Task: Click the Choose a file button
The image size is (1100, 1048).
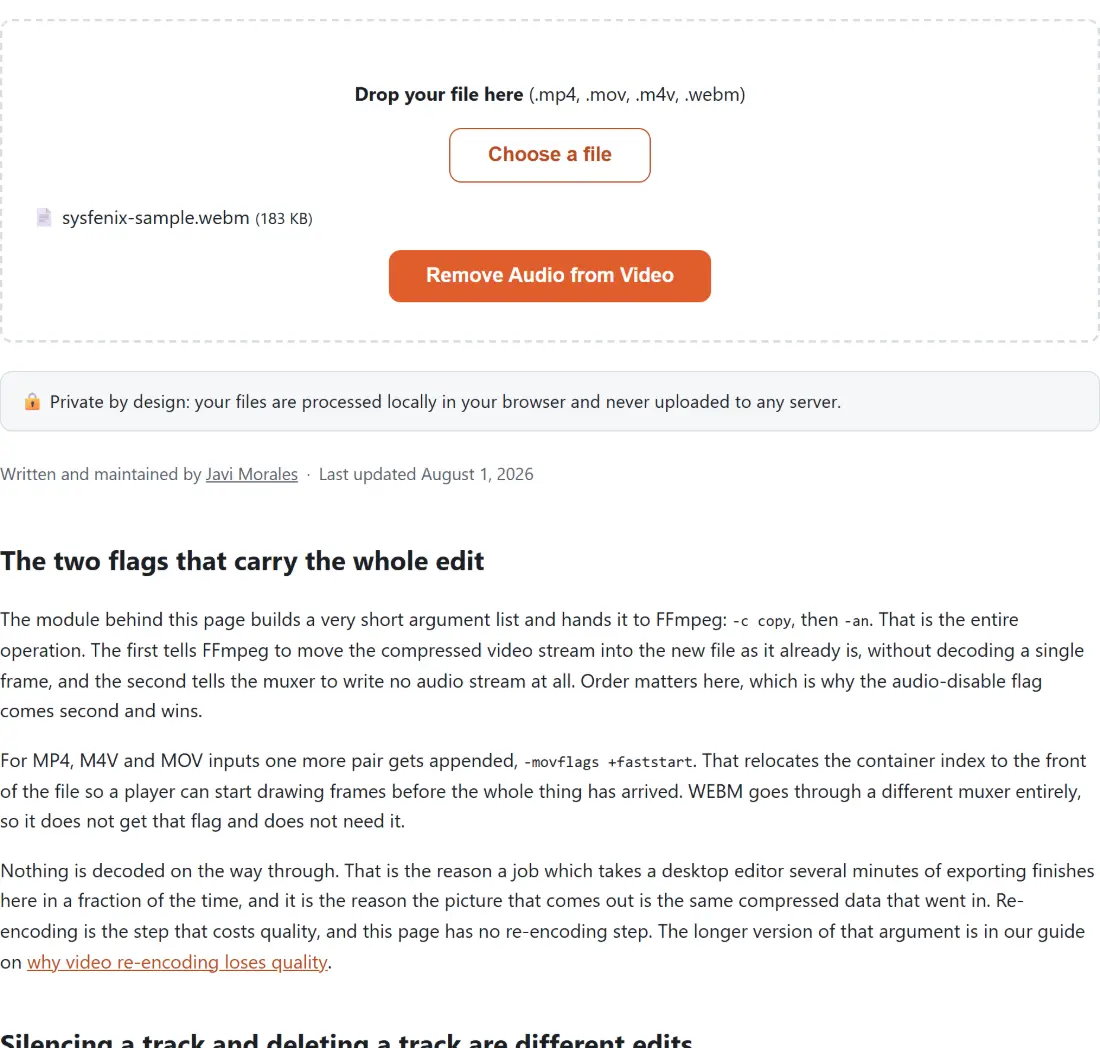Action: [549, 155]
